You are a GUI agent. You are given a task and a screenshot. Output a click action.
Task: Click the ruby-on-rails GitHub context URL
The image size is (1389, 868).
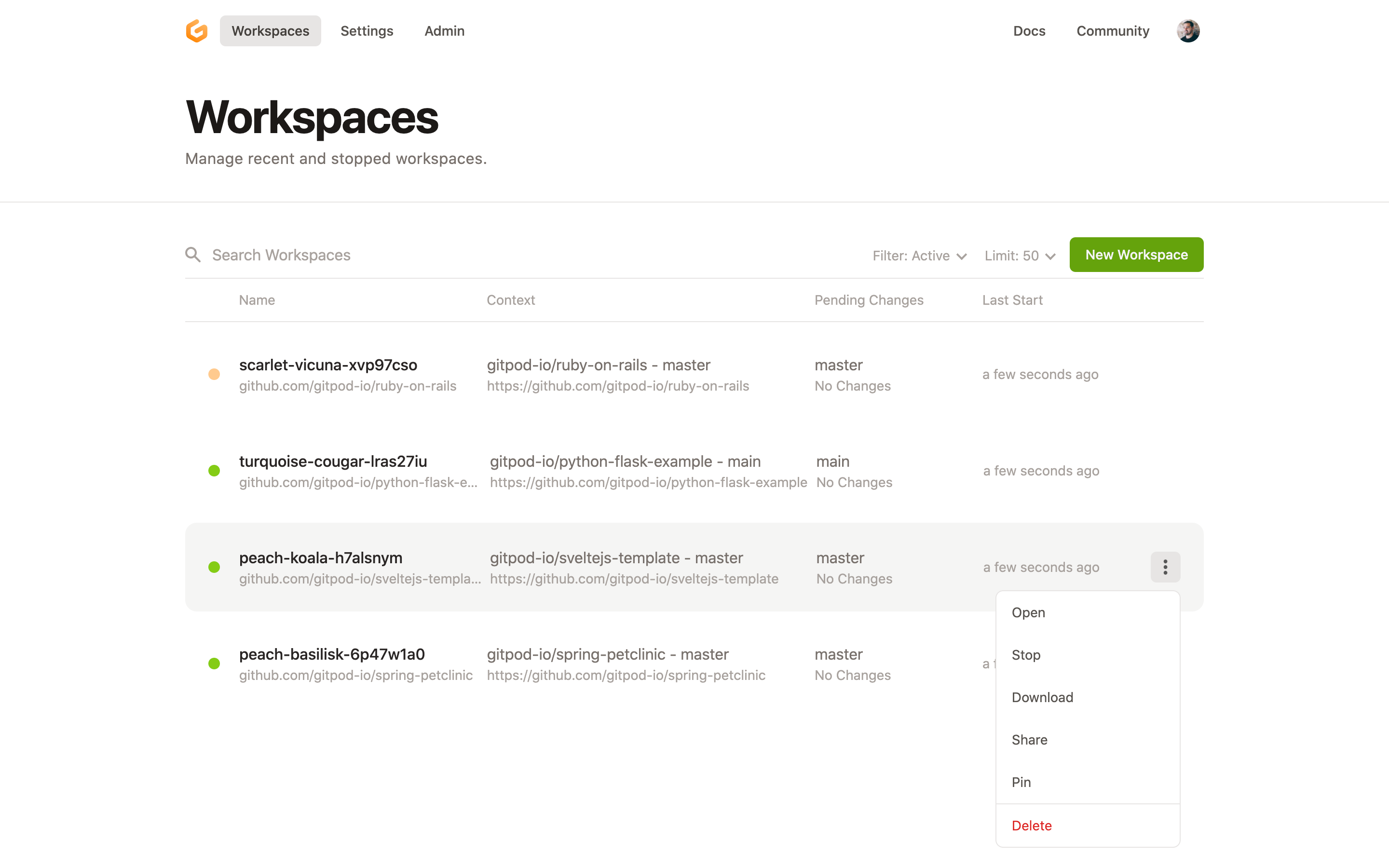point(618,386)
